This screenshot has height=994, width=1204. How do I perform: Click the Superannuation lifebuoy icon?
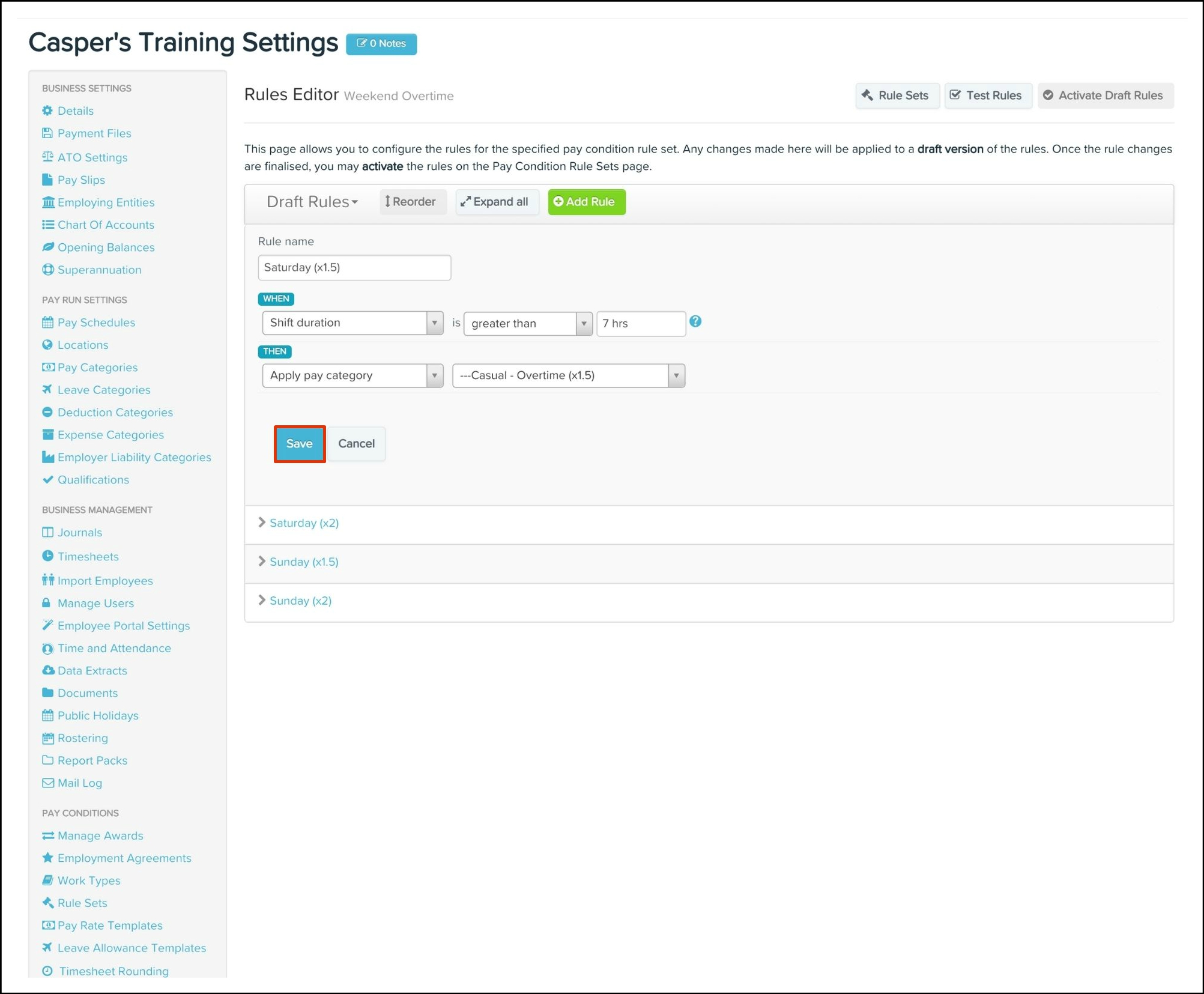pyautogui.click(x=47, y=270)
